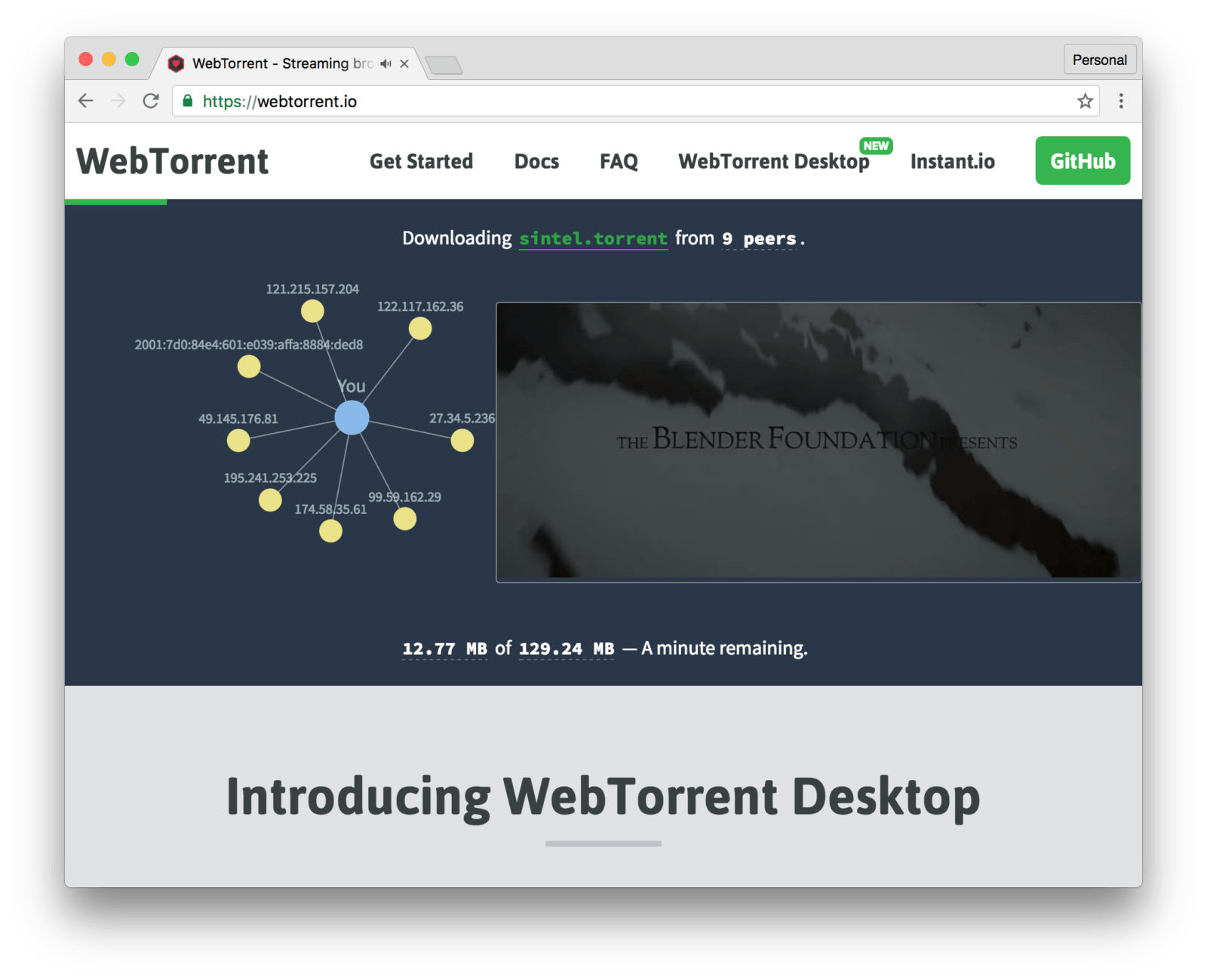Go back using the browser back arrow
This screenshot has height=980, width=1207.
click(x=86, y=101)
